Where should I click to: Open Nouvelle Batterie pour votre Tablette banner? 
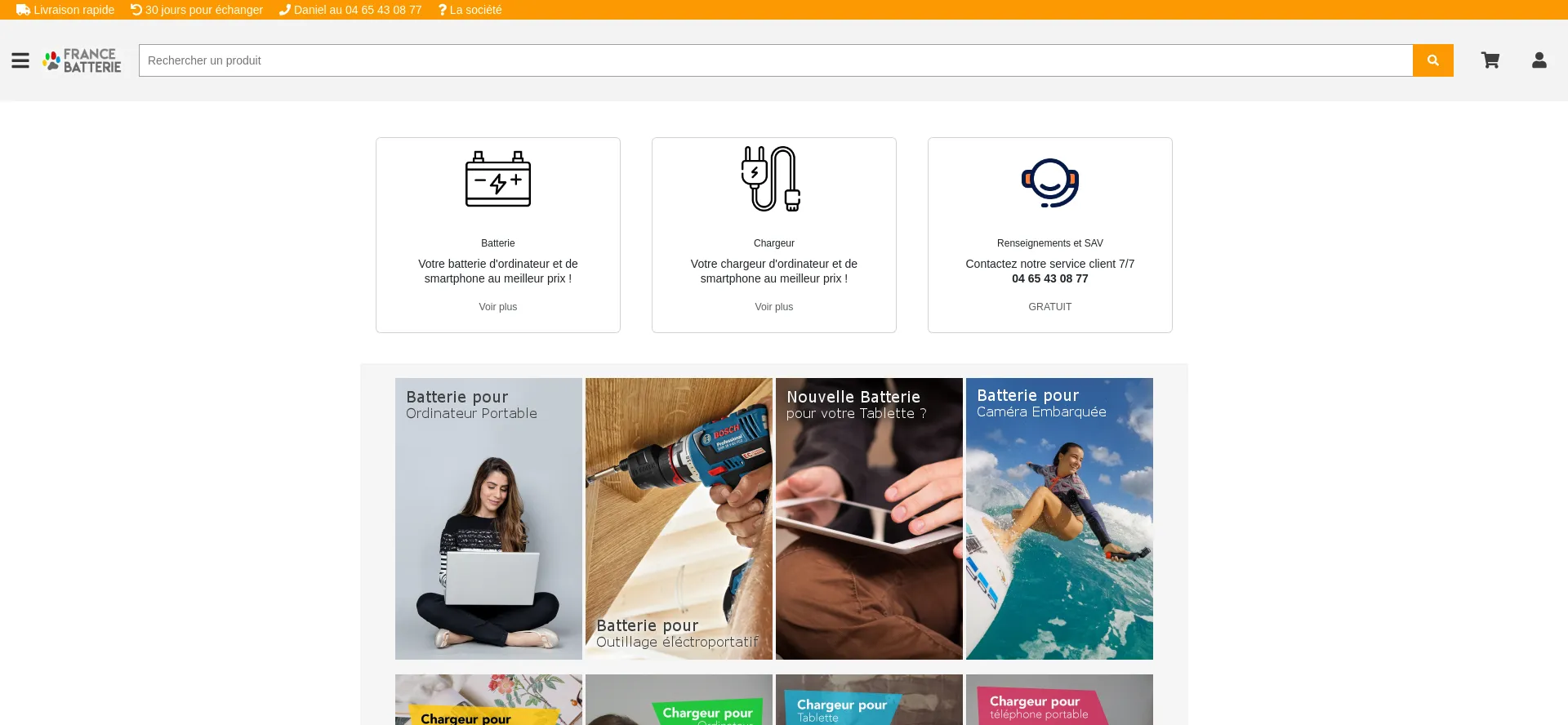point(869,518)
